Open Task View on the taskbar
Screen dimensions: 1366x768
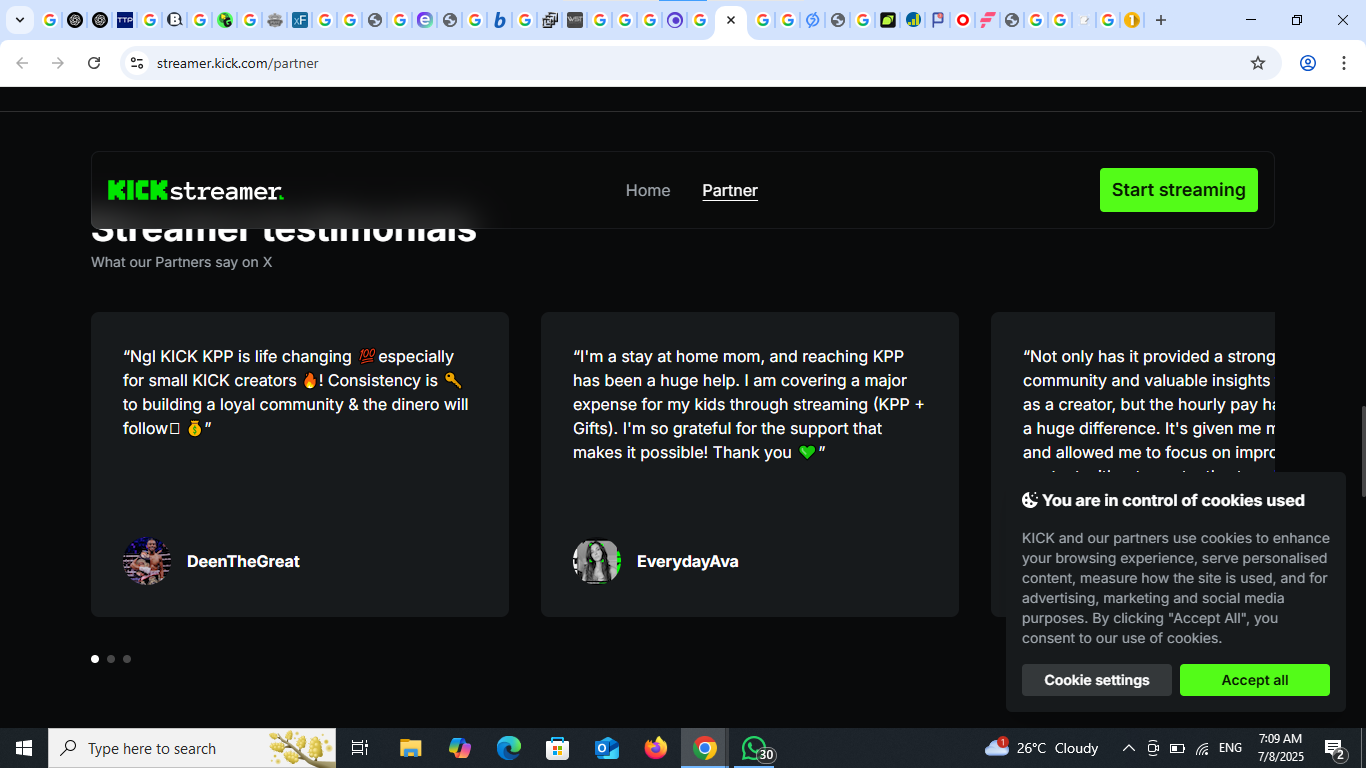[x=360, y=748]
